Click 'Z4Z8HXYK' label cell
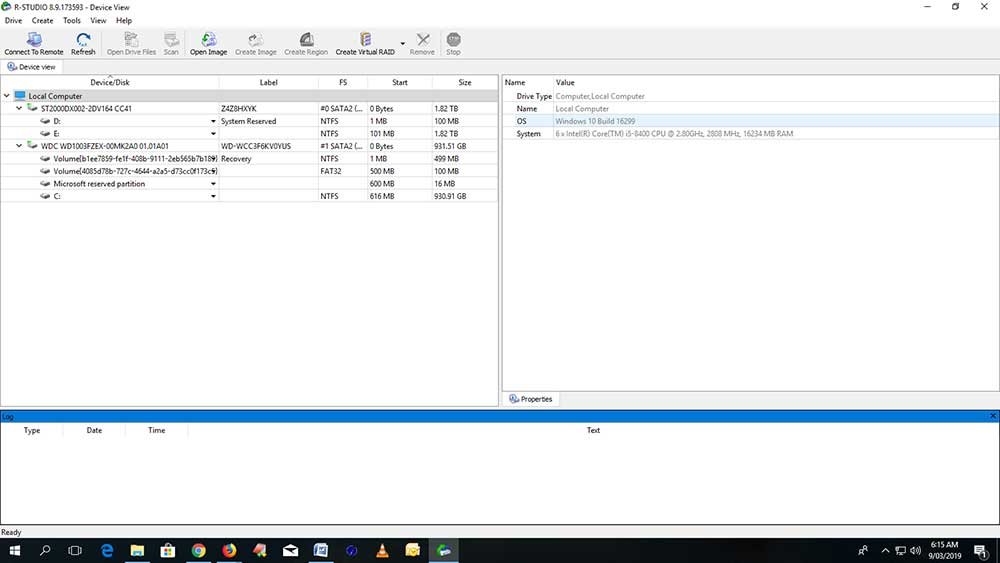 tap(239, 108)
